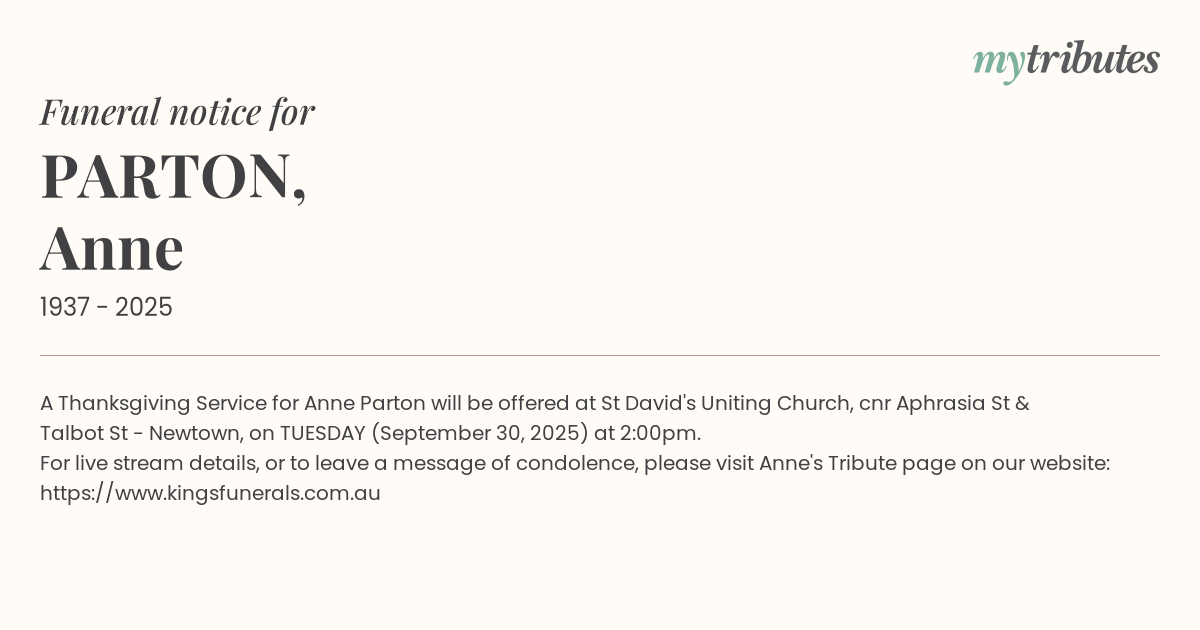Click the mytributes logo
Image resolution: width=1200 pixels, height=630 pixels.
(1065, 60)
